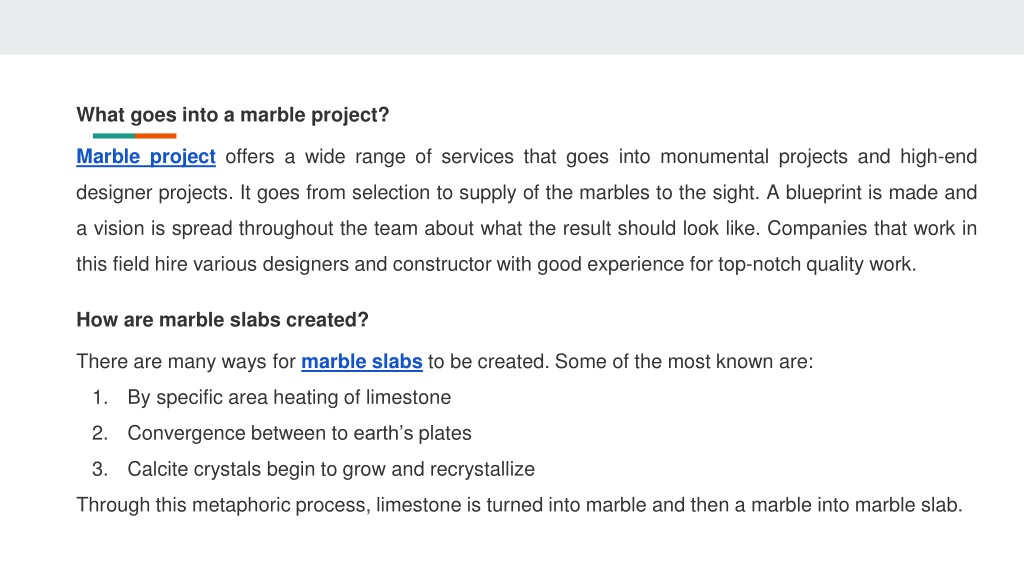The width and height of the screenshot is (1024, 576).
Task: Open the "Marble project" hyperlink
Action: (x=146, y=157)
